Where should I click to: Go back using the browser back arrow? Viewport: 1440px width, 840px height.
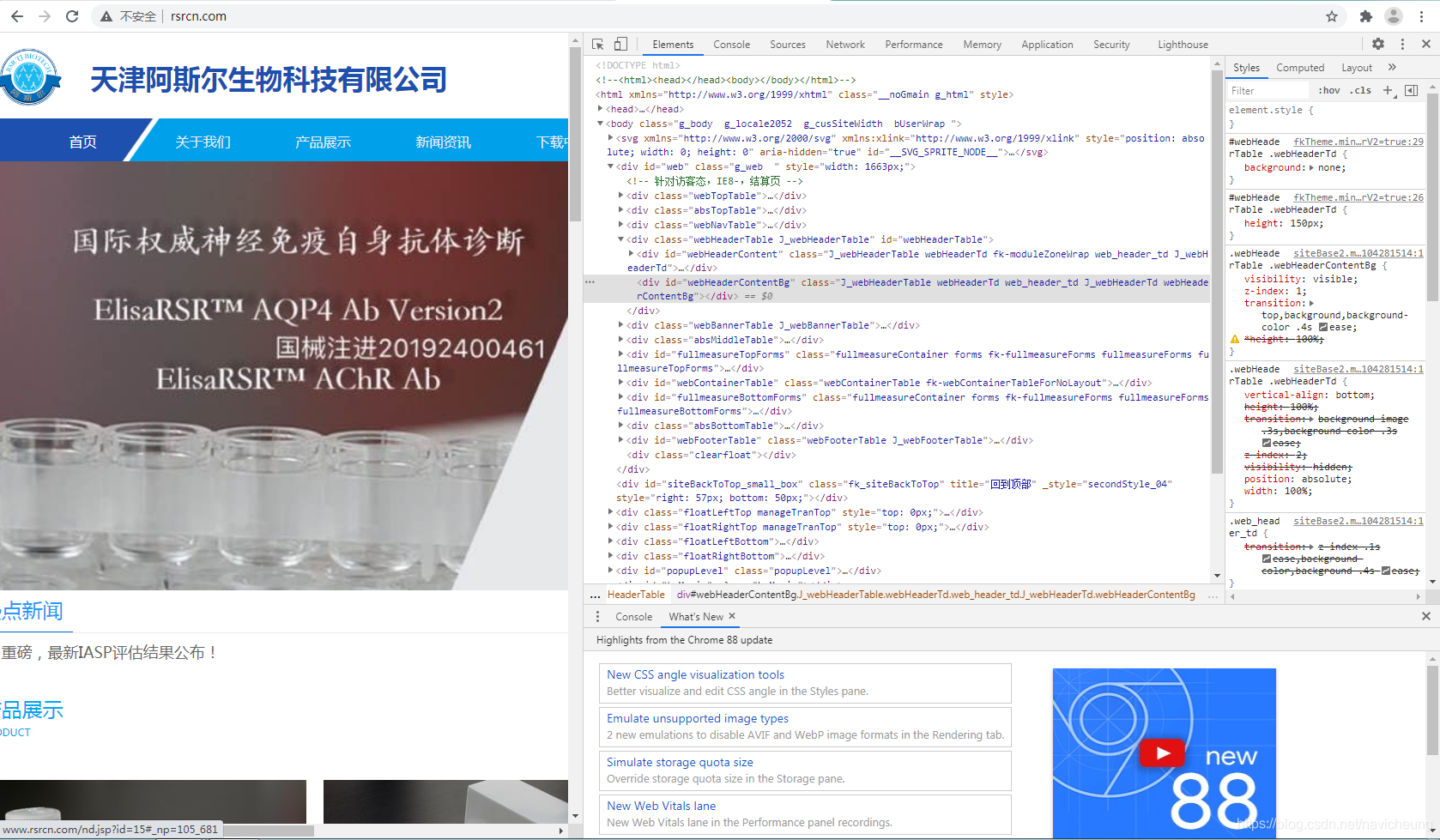click(x=17, y=16)
